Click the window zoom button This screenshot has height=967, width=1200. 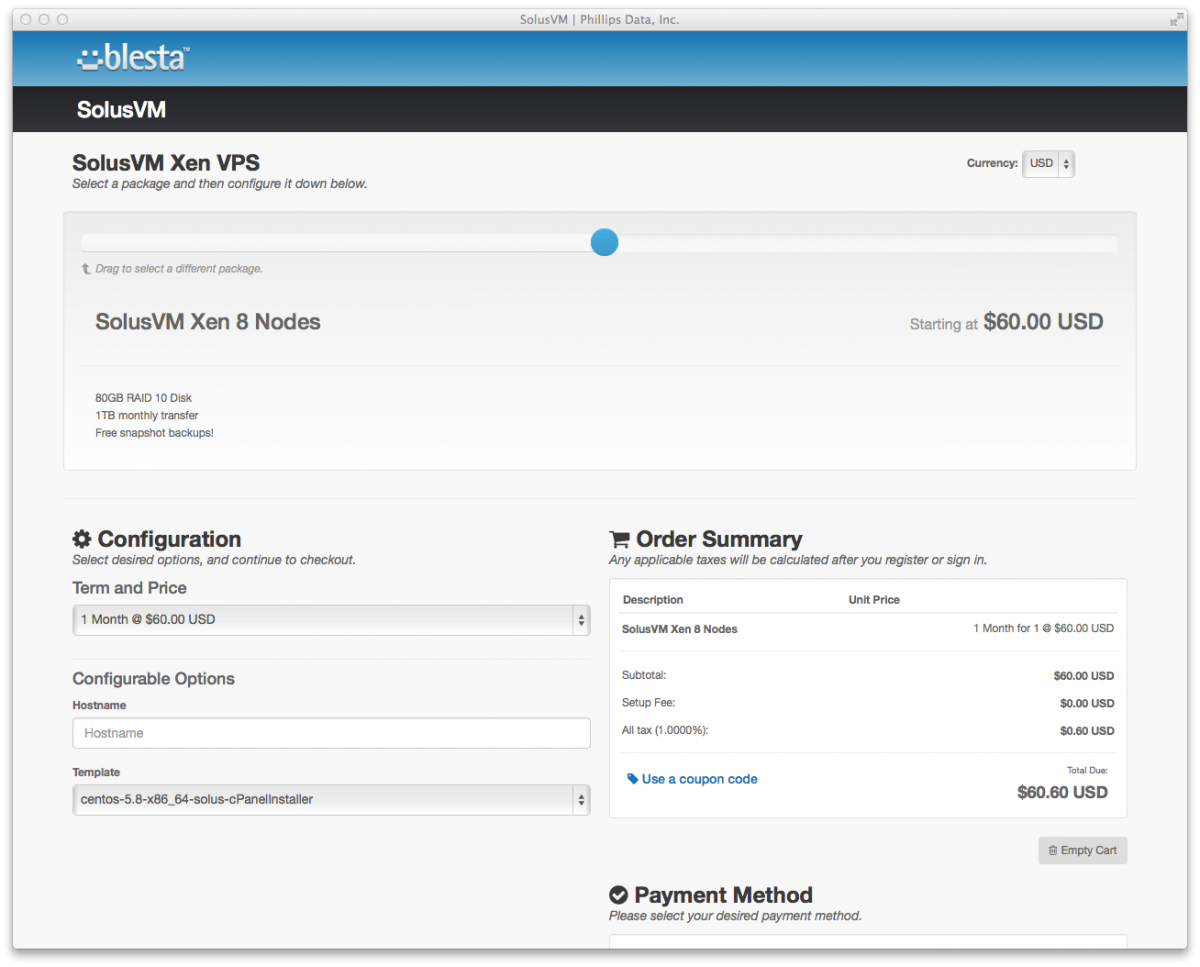[x=63, y=19]
